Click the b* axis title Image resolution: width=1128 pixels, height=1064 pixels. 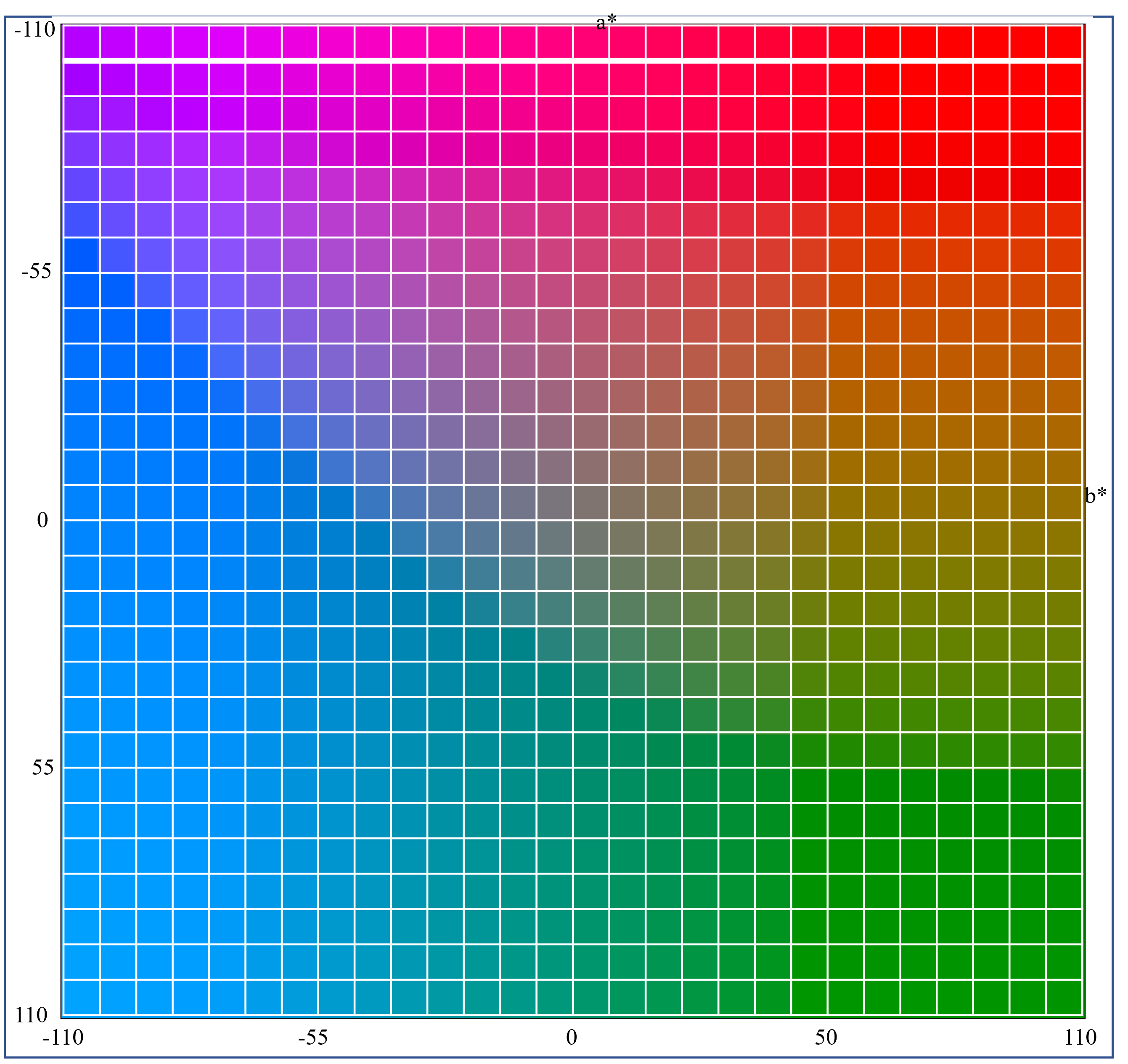(1096, 496)
